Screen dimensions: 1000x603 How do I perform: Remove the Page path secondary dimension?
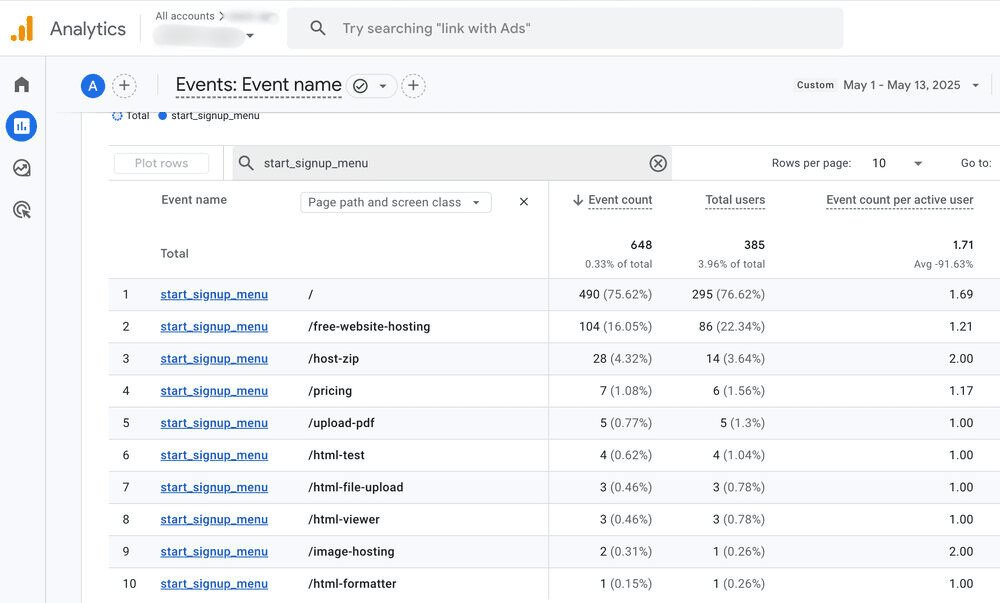523,202
